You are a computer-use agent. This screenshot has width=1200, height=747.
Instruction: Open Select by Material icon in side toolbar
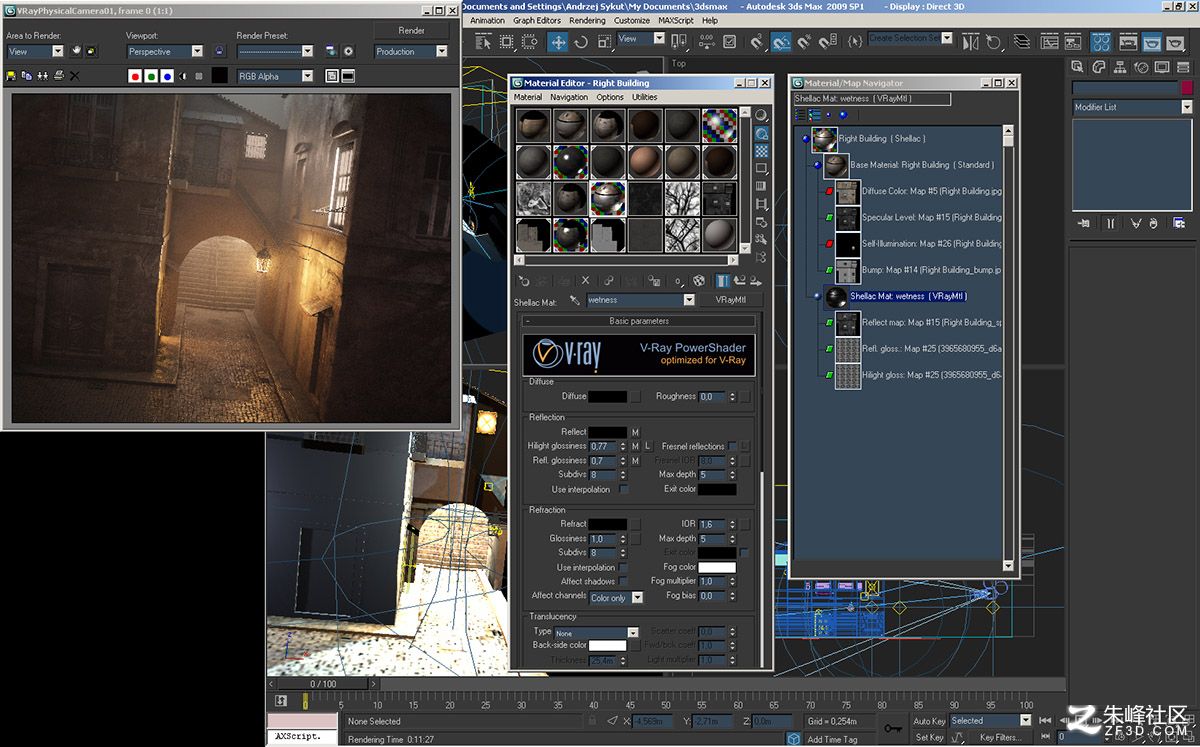tap(762, 239)
